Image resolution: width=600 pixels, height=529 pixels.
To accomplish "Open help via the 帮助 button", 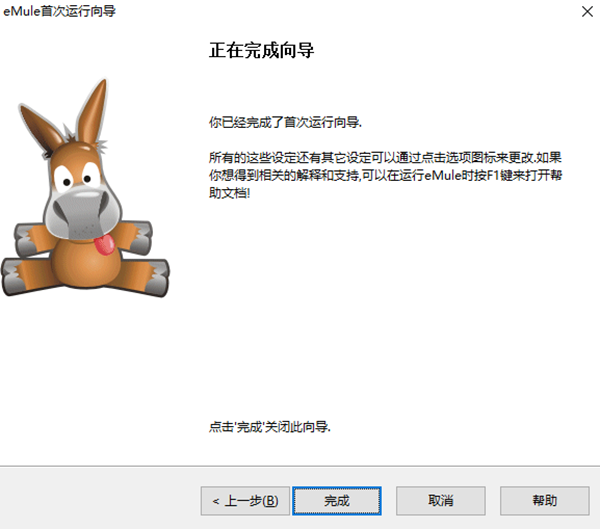I will [x=545, y=501].
